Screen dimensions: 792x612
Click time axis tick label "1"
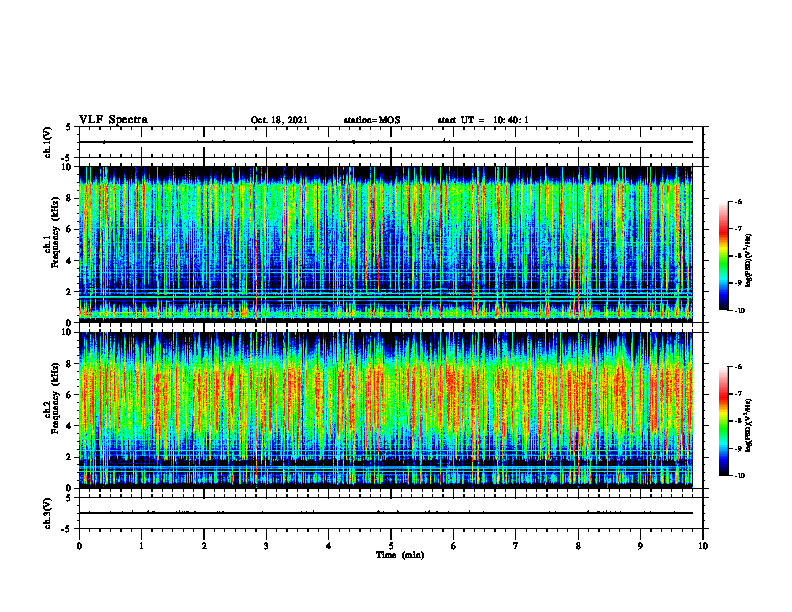pos(141,546)
